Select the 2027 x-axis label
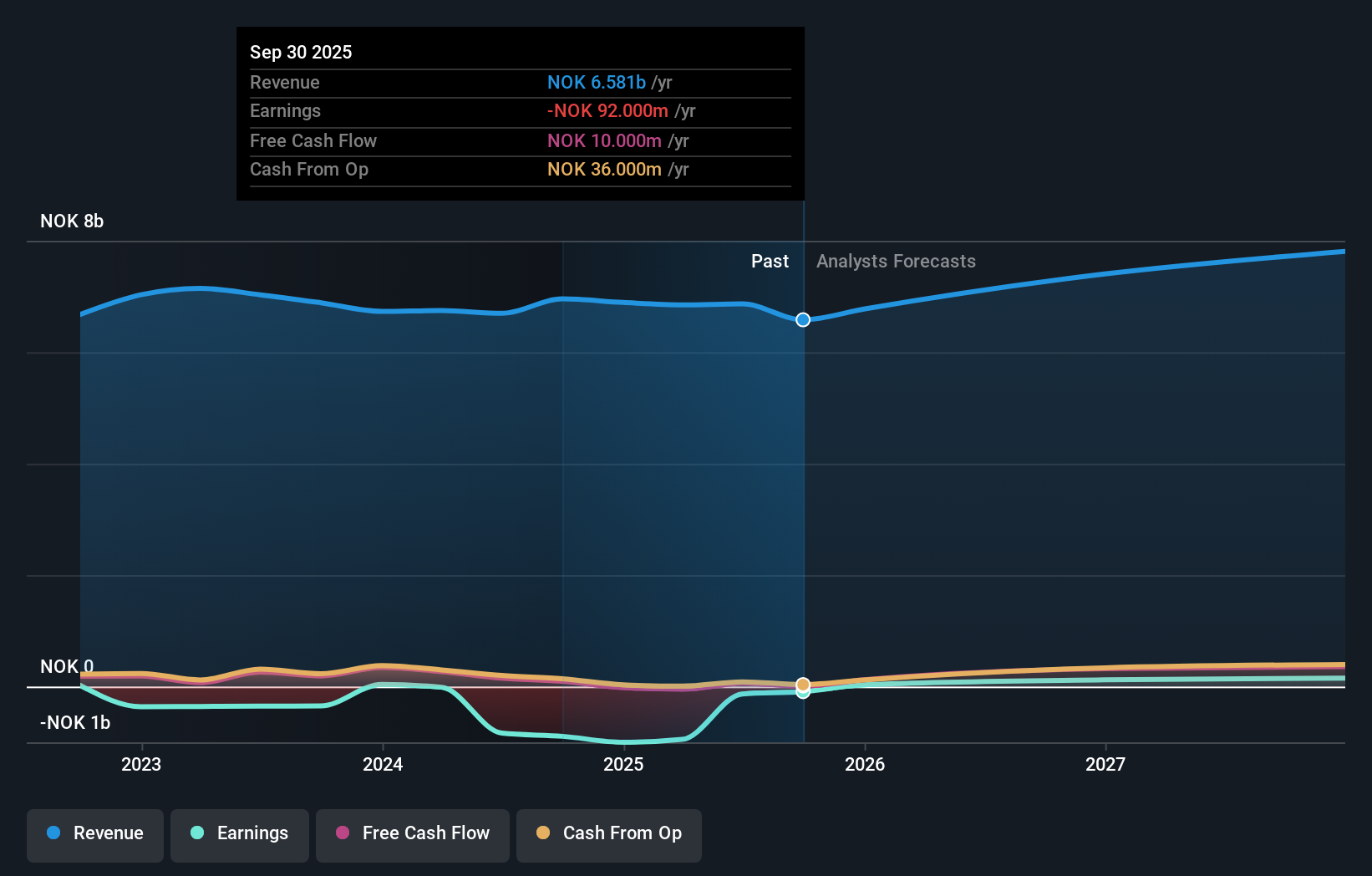The height and width of the screenshot is (876, 1372). (x=1105, y=764)
